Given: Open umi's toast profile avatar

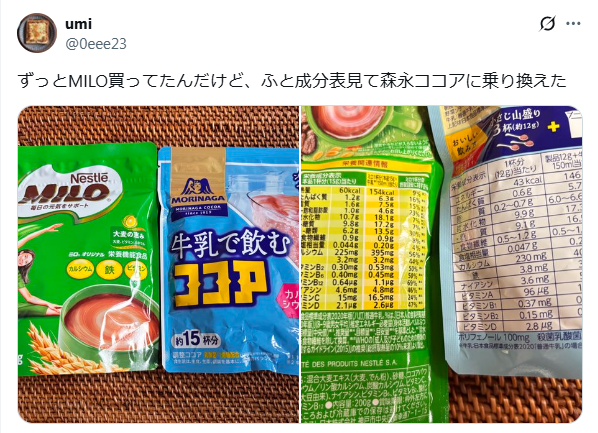Looking at the screenshot, I should (x=37, y=33).
